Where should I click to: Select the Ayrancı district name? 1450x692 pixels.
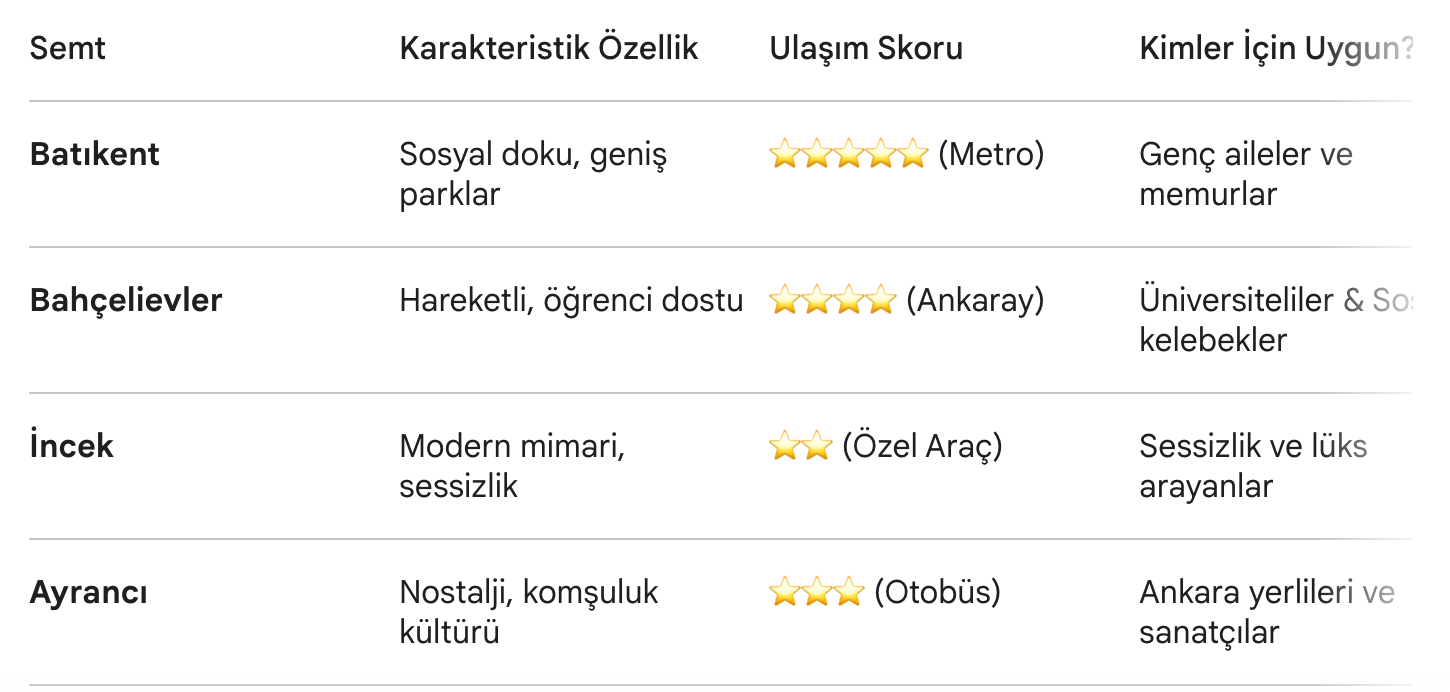click(89, 592)
